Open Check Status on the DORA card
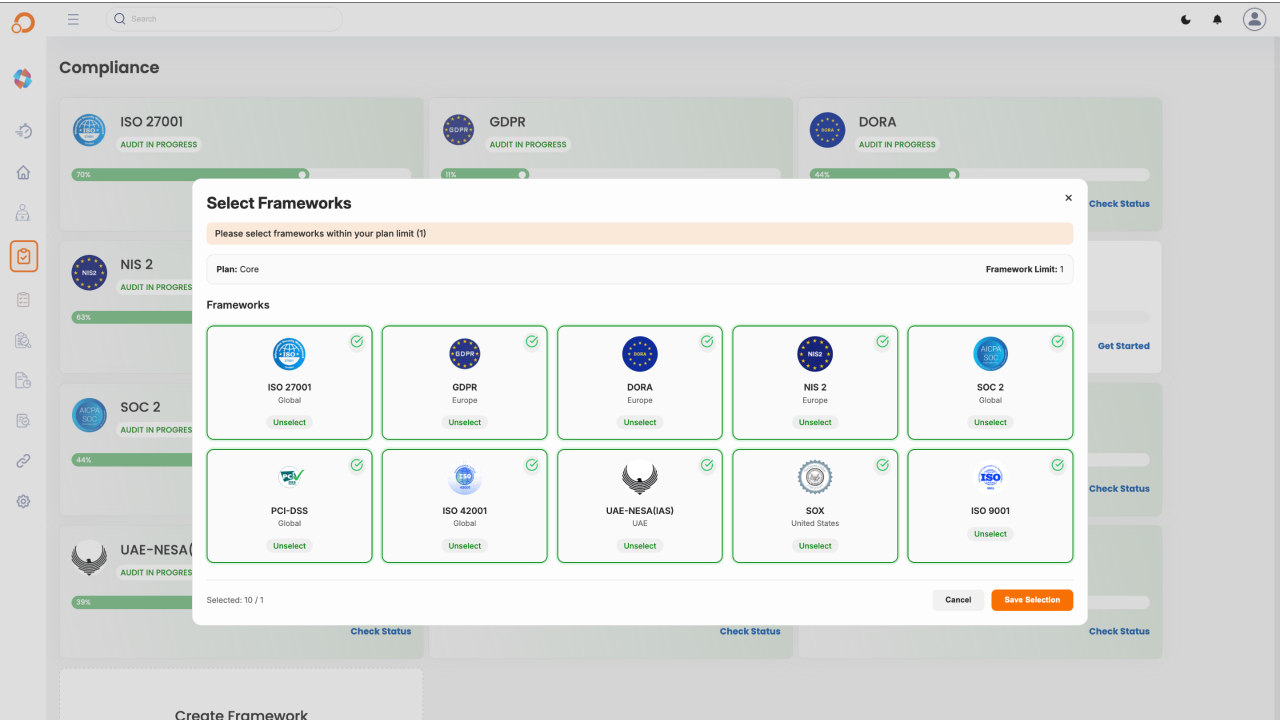 tap(1119, 204)
